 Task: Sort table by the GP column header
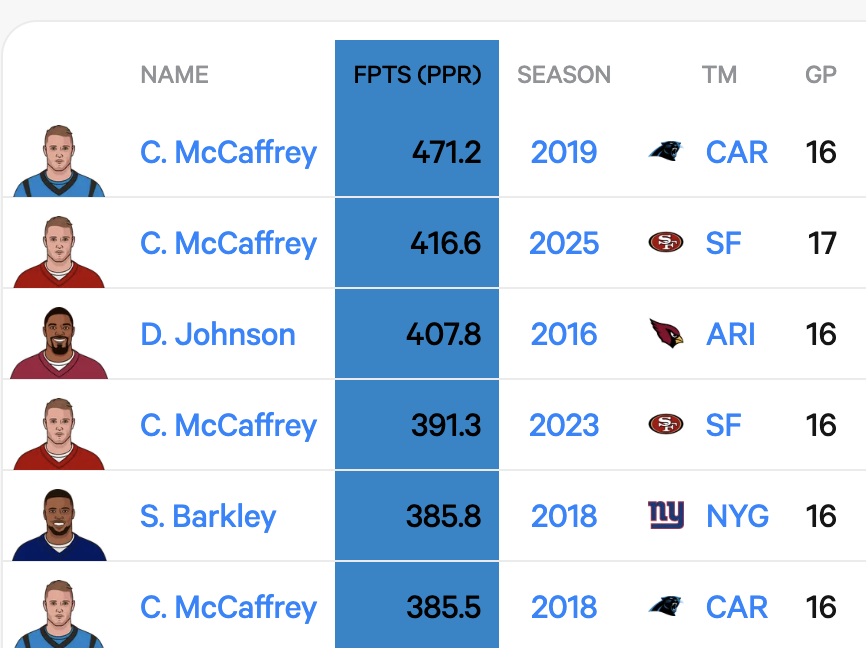point(821,75)
